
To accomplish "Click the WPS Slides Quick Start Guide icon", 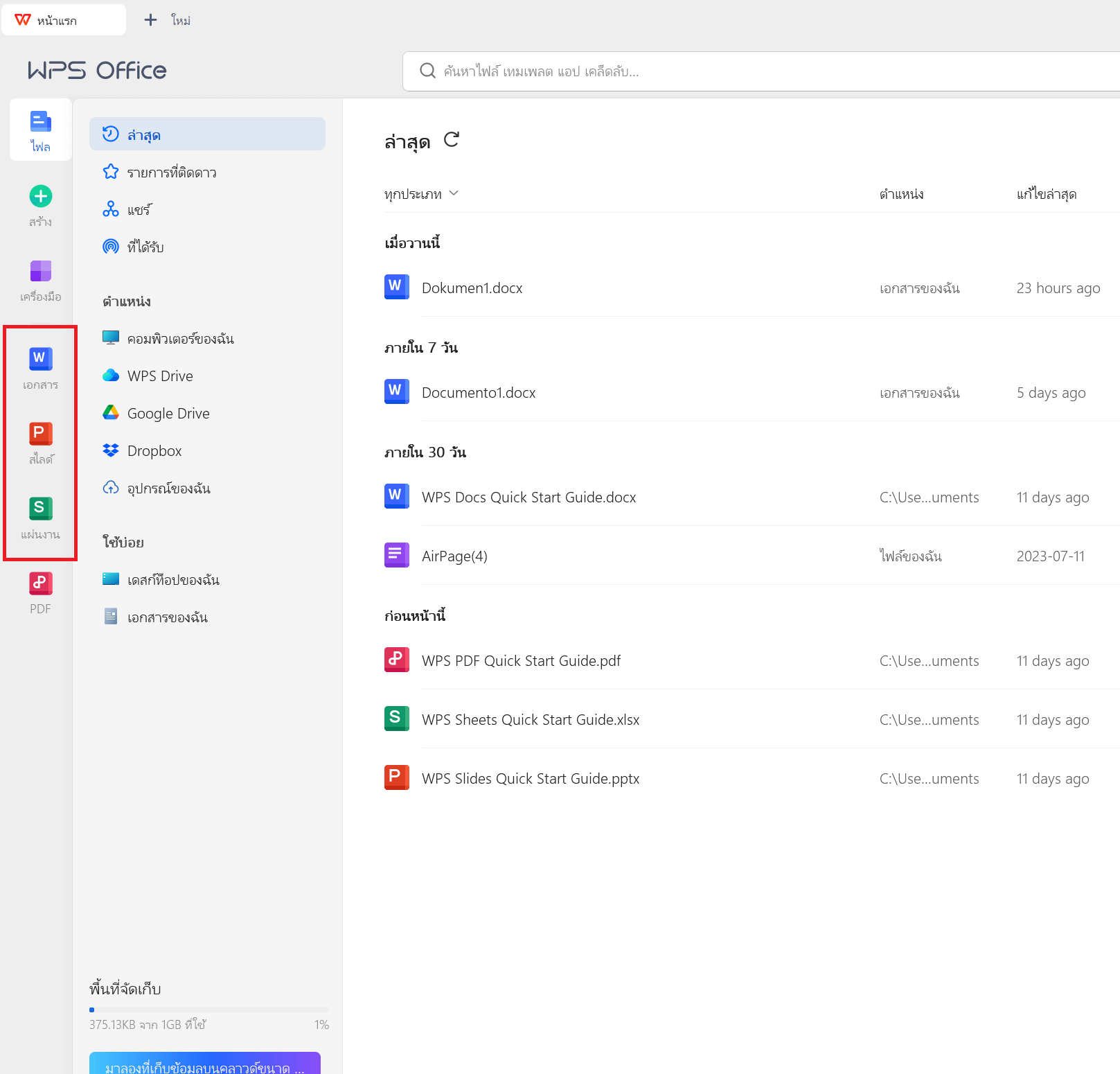I will (x=397, y=777).
